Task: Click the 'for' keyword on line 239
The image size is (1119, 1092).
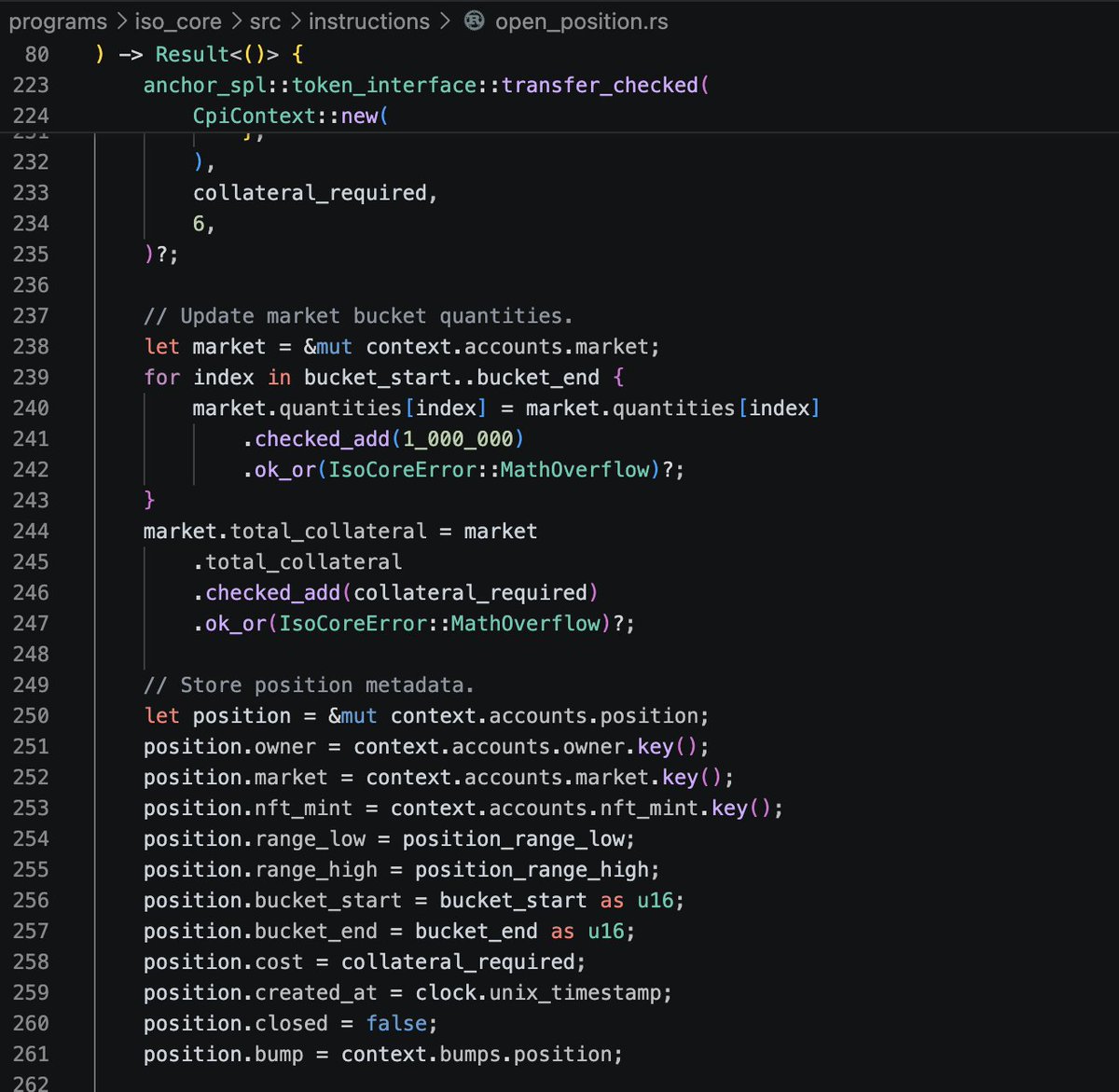Action: (x=161, y=377)
